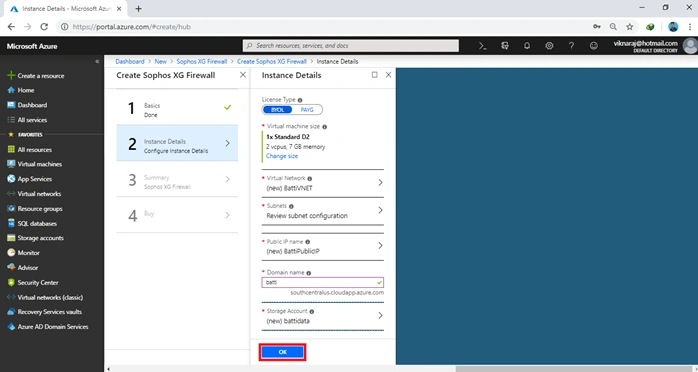Click Microsoft Azure portal logo text
This screenshot has width=698, height=372.
32,46
